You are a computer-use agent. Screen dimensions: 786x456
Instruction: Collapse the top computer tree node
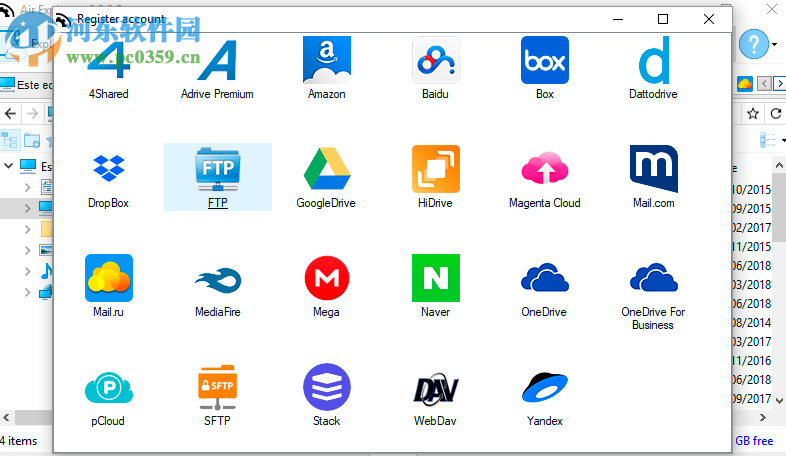click(x=9, y=165)
